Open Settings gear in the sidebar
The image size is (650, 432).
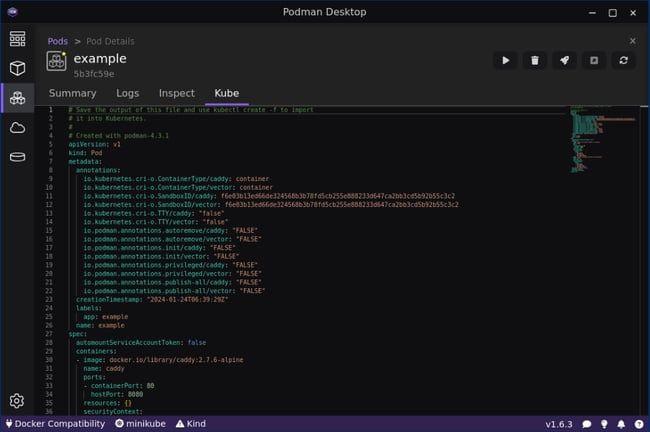pyautogui.click(x=17, y=401)
